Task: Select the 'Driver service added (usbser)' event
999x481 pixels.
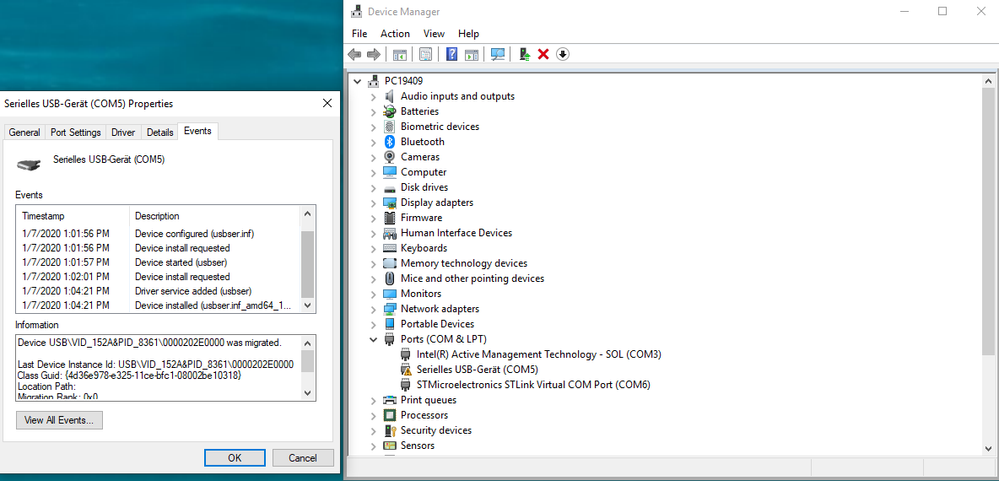Action: pyautogui.click(x=159, y=291)
